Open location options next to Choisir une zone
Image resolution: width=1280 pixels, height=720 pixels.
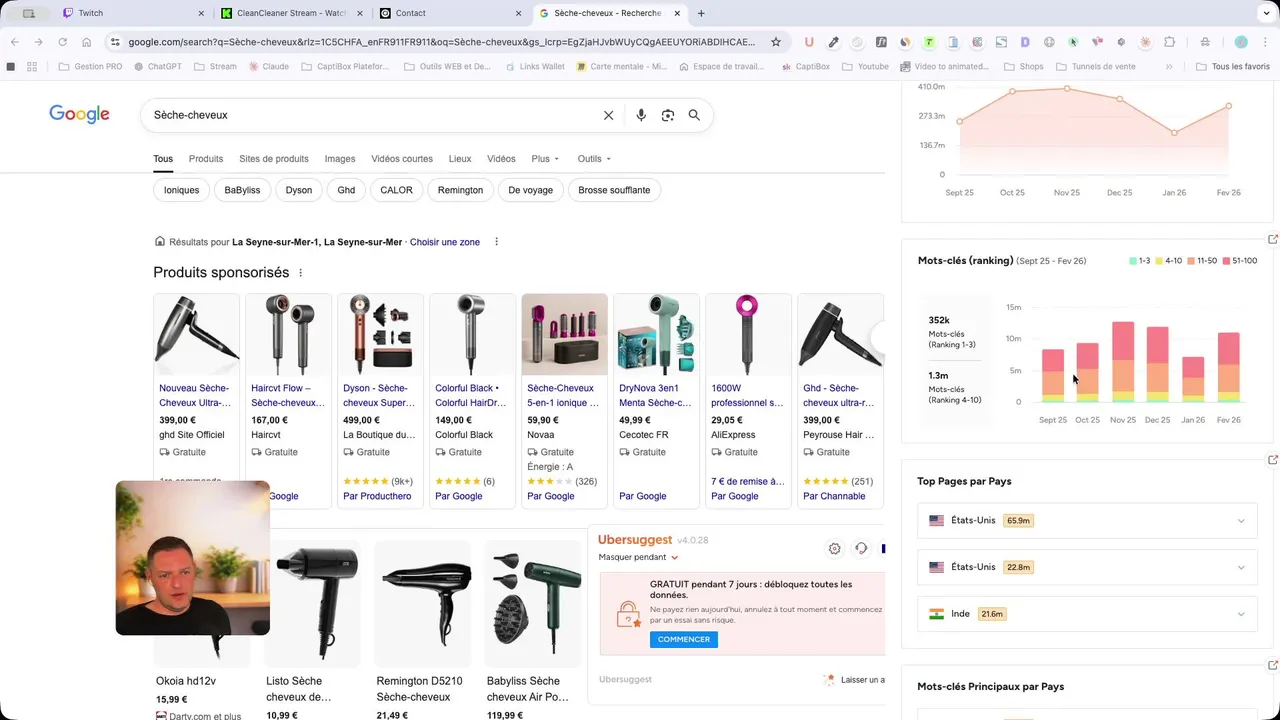(x=496, y=242)
